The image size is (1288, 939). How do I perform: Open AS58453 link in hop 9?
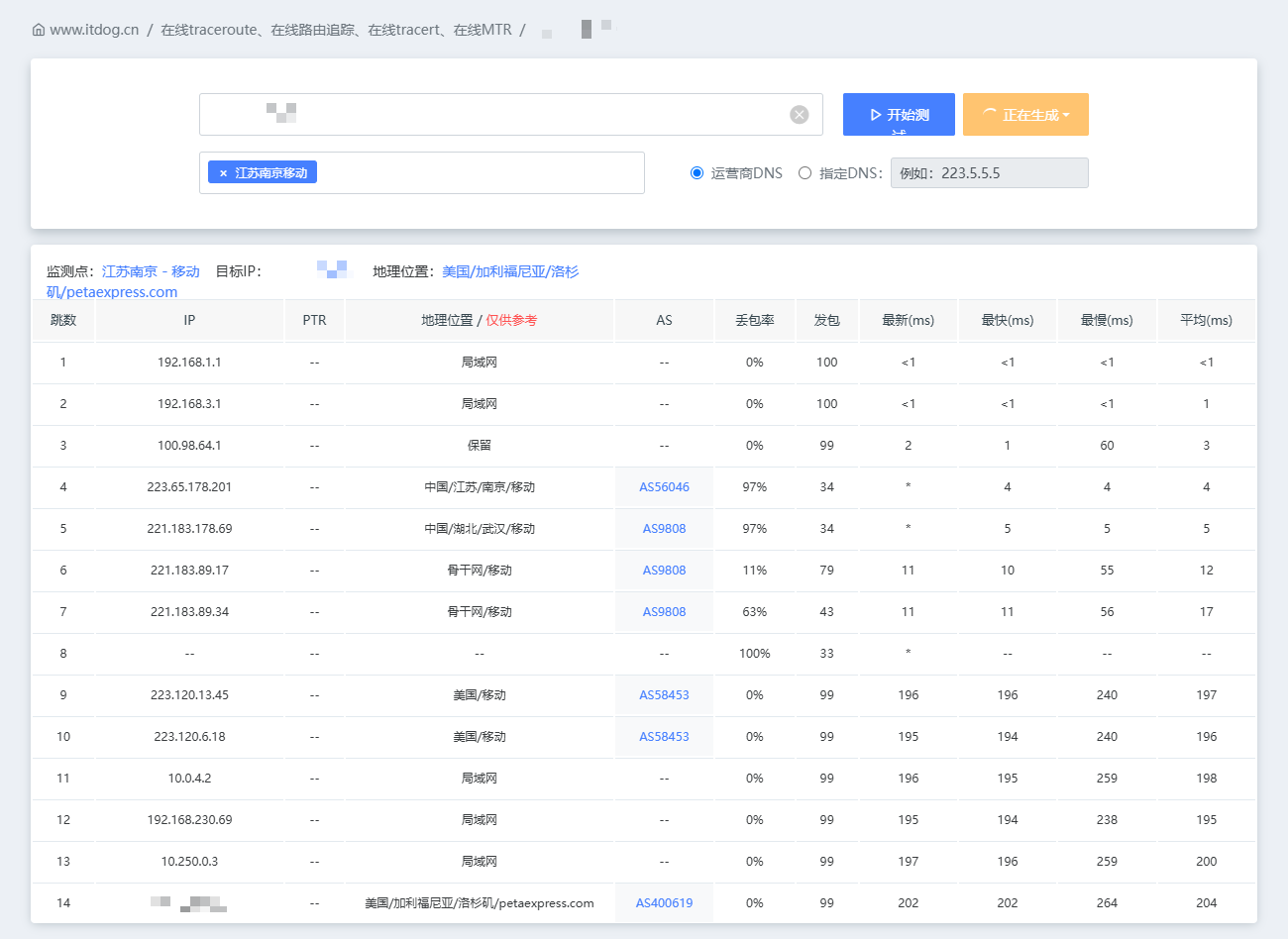point(664,695)
